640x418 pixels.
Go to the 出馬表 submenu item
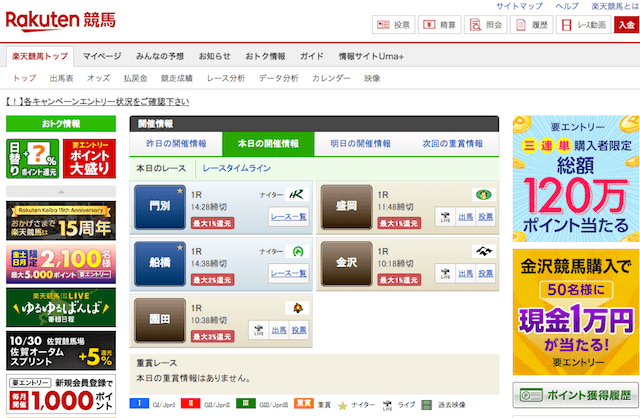click(62, 78)
